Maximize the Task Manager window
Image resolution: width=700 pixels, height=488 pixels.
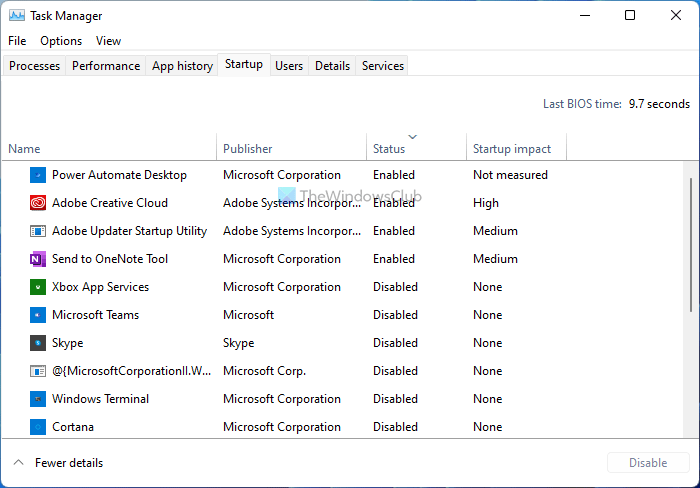[630, 16]
